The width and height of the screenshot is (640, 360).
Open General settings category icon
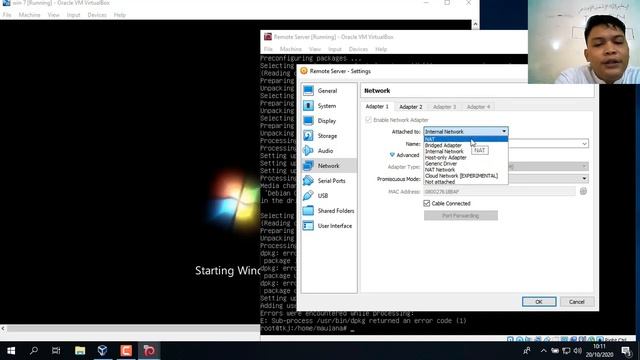pyautogui.click(x=309, y=91)
